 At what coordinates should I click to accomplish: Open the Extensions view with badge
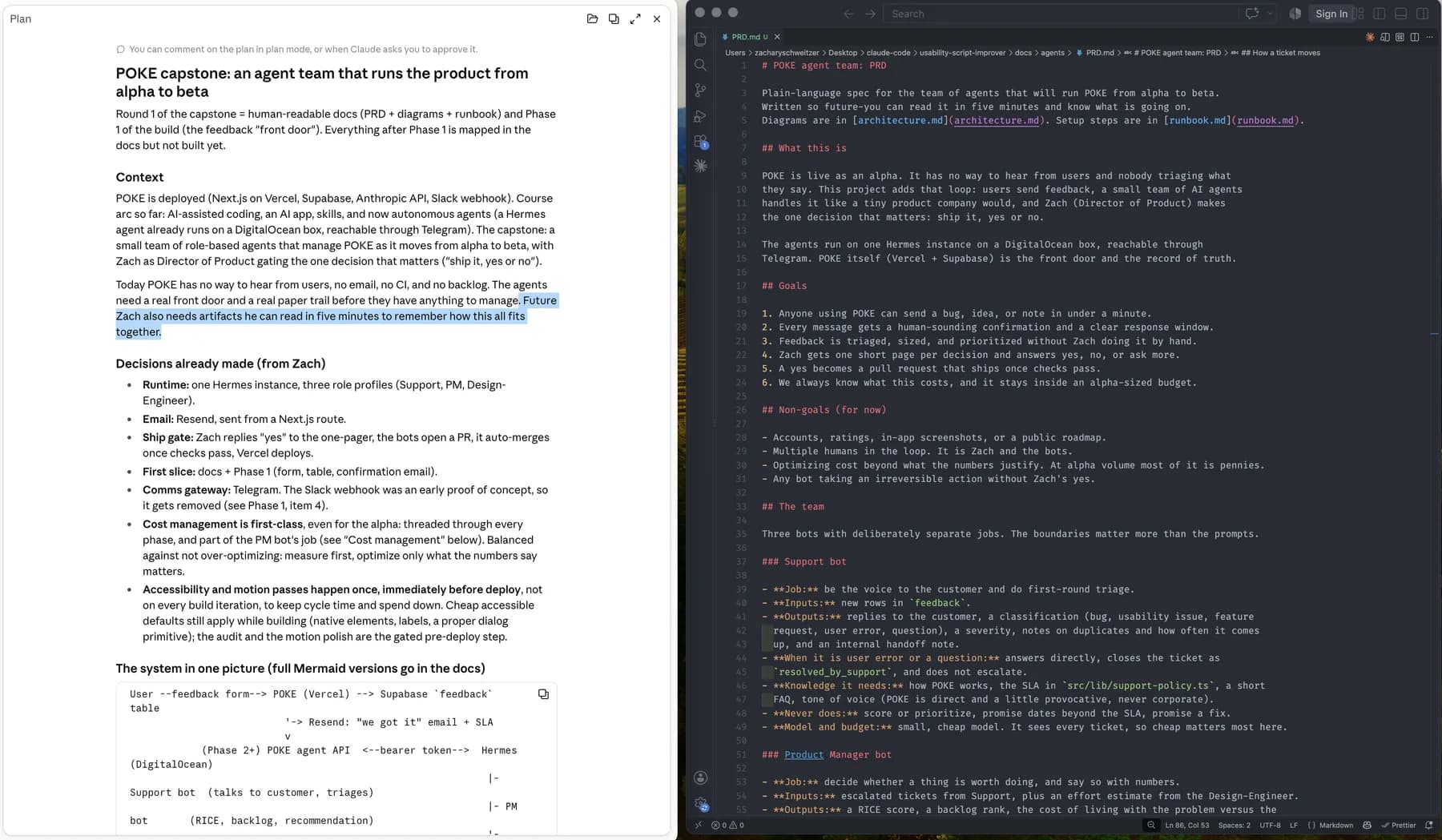point(701,142)
